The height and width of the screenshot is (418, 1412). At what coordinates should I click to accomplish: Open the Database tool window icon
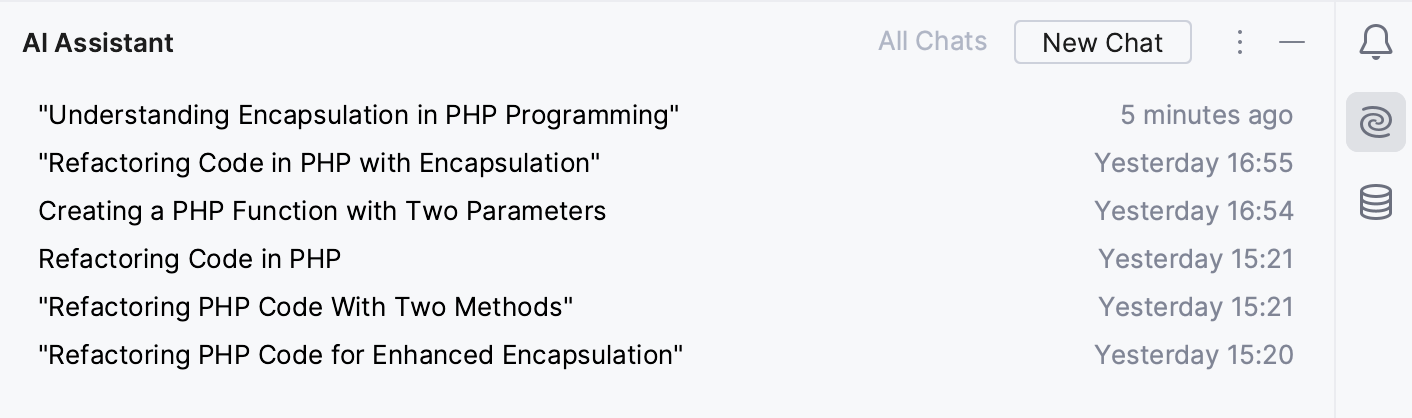pos(1376,202)
